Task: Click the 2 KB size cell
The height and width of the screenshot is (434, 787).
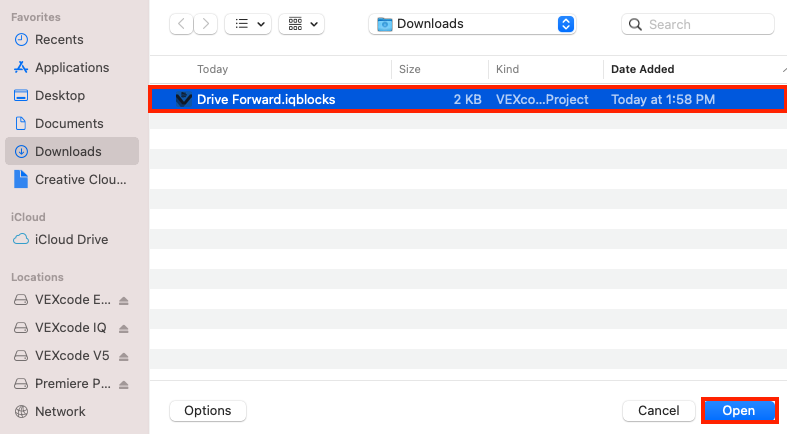Action: pos(467,99)
